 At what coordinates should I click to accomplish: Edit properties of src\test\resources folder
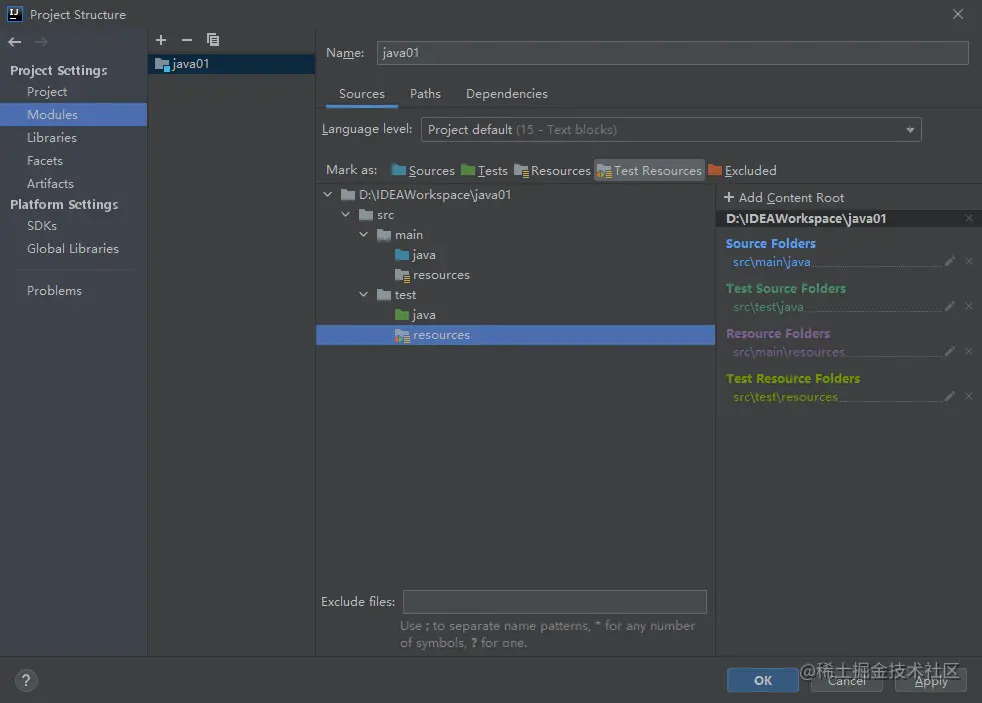pos(950,396)
